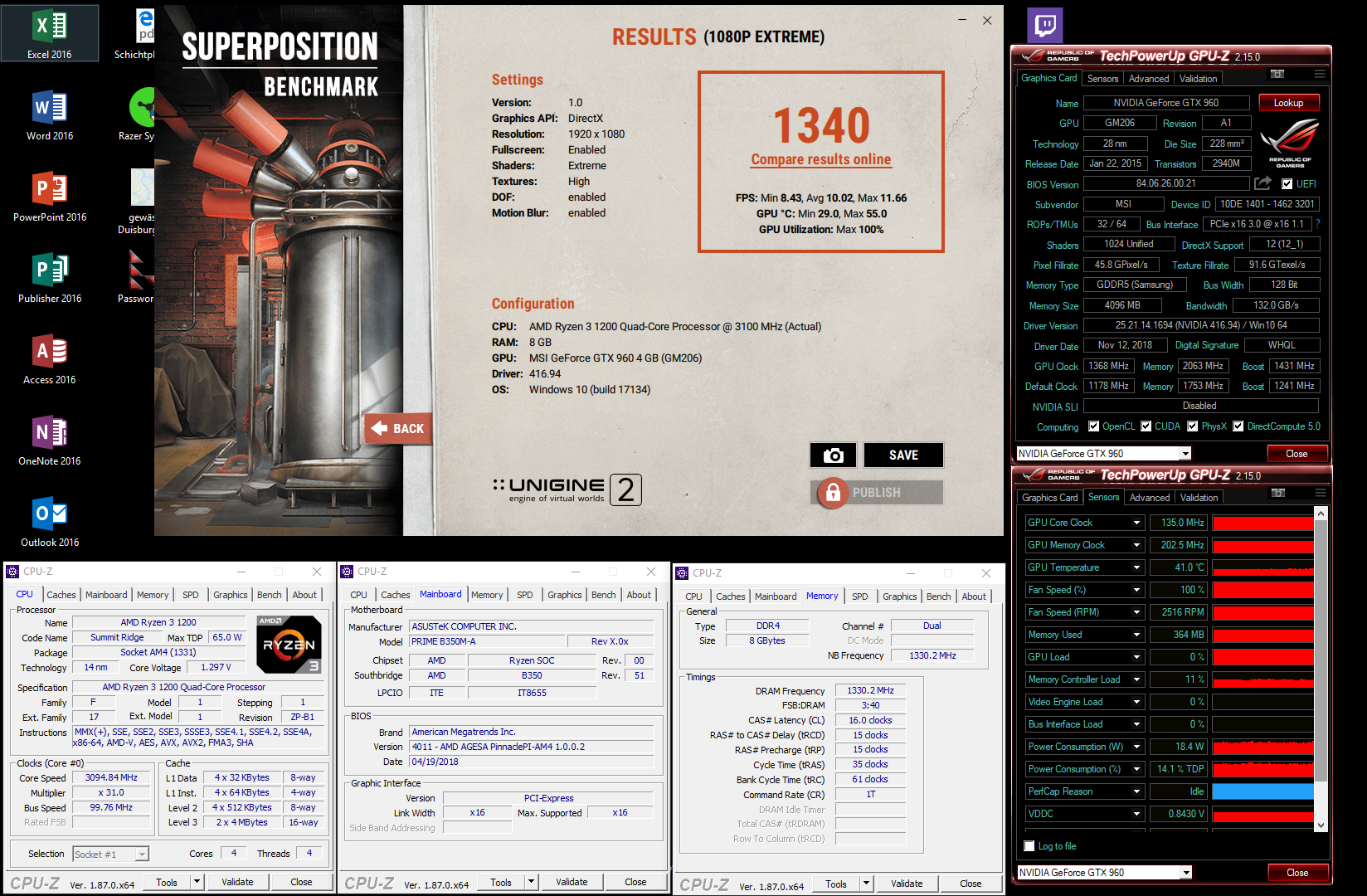Click the ROG logo in GPU-Z card tab
This screenshot has height=896, width=1367.
[1290, 142]
